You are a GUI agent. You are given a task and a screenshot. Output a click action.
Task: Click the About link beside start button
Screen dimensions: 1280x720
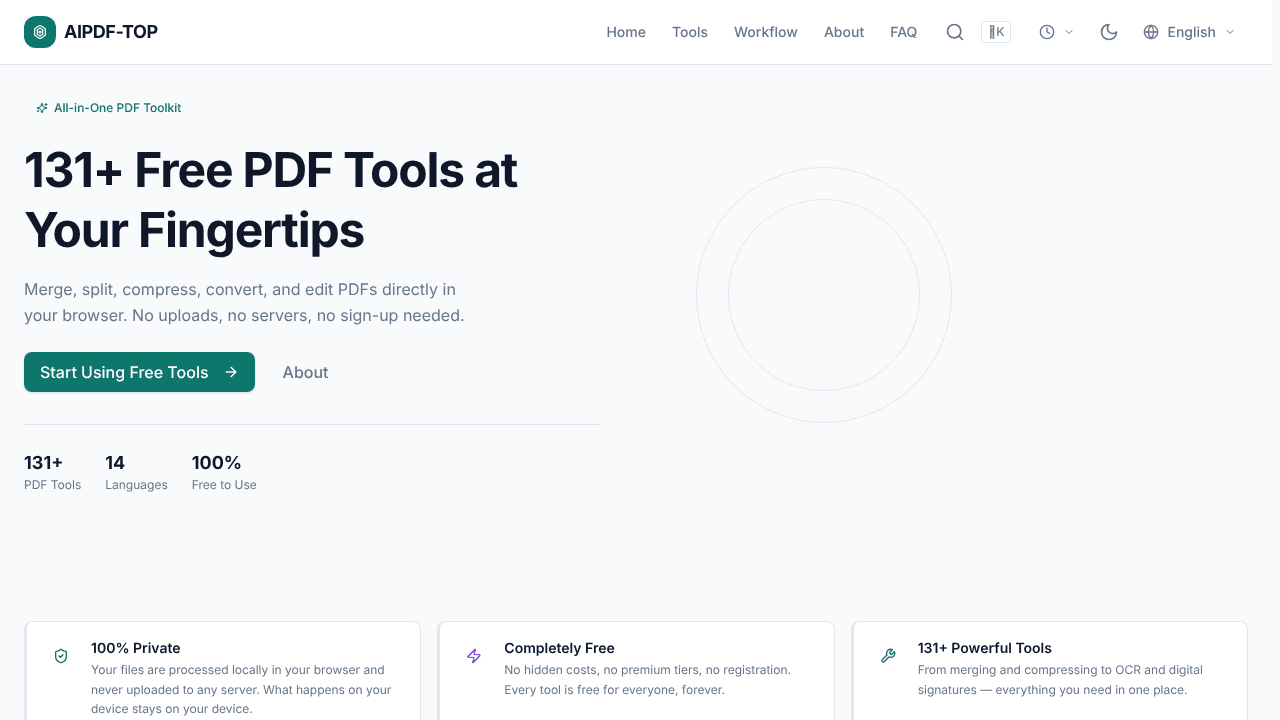305,372
